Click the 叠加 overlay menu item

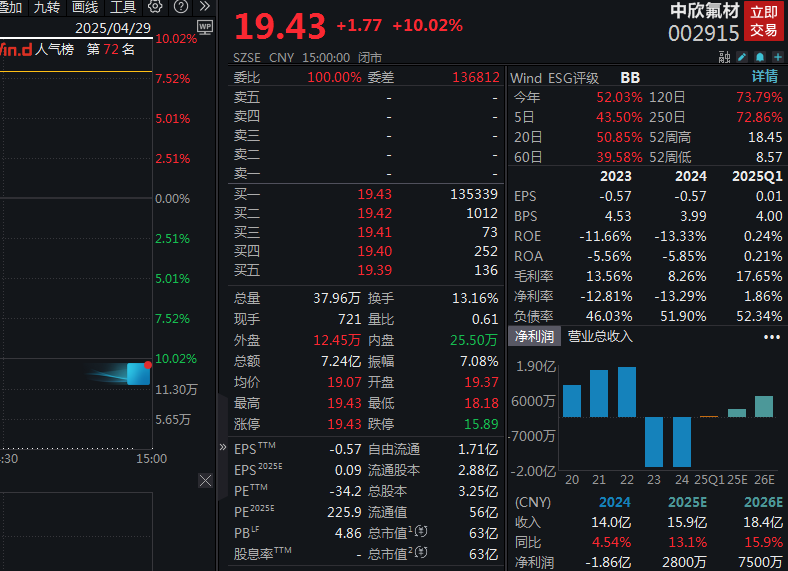11,7
